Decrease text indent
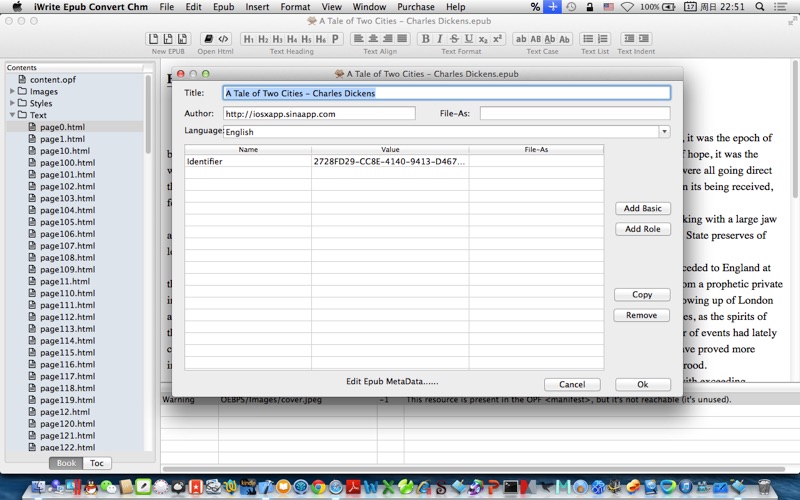 (629, 39)
